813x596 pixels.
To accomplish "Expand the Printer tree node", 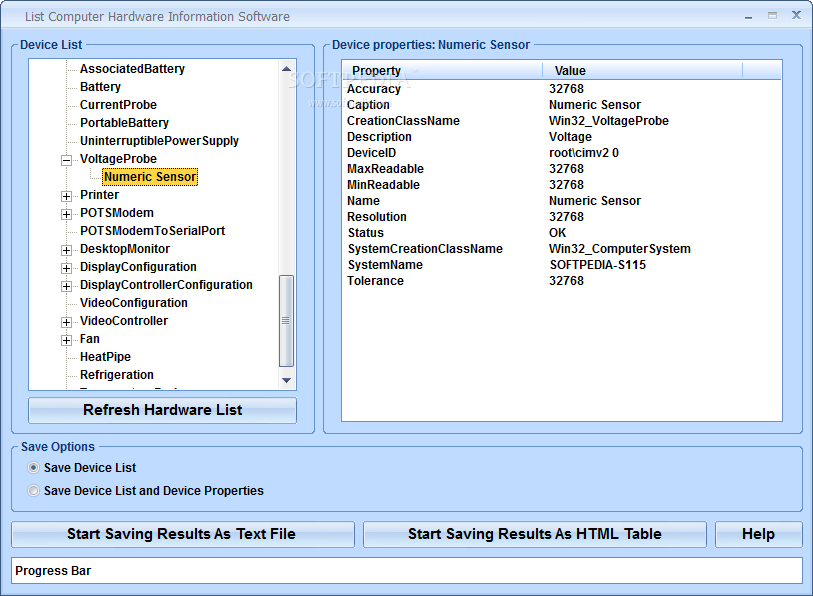I will (66, 196).
